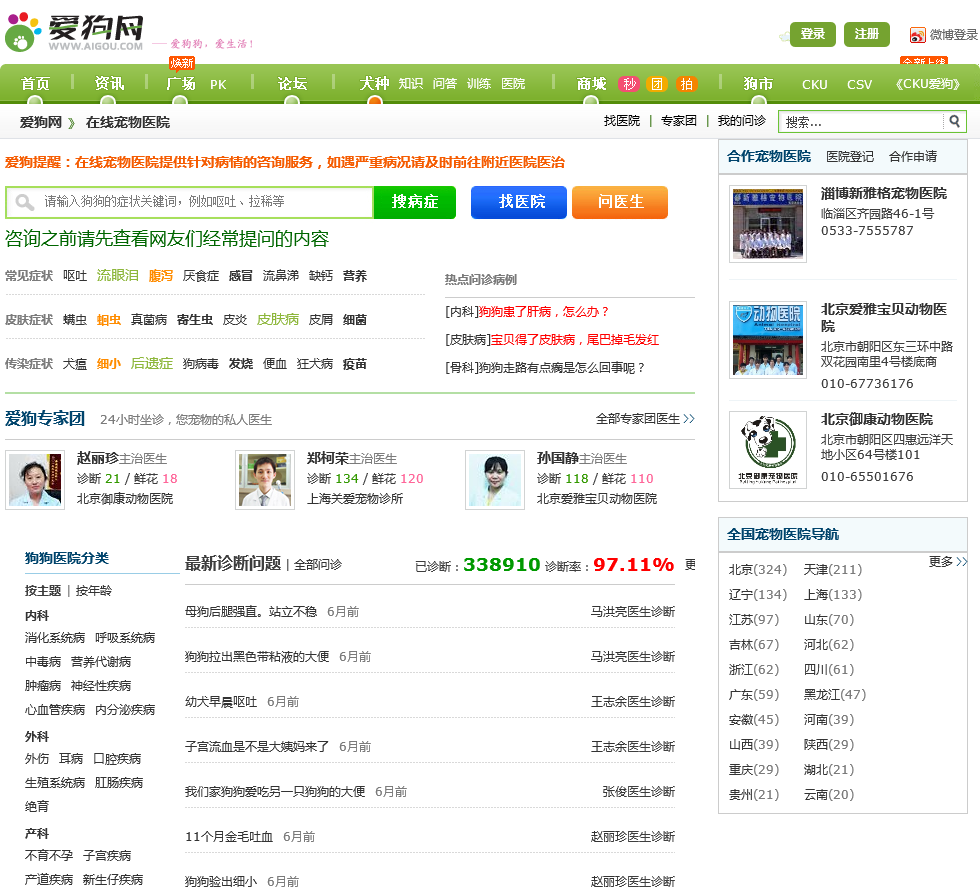Click 全部问诊 link beside 最新诊断问题
The width and height of the screenshot is (980, 891).
click(x=318, y=565)
